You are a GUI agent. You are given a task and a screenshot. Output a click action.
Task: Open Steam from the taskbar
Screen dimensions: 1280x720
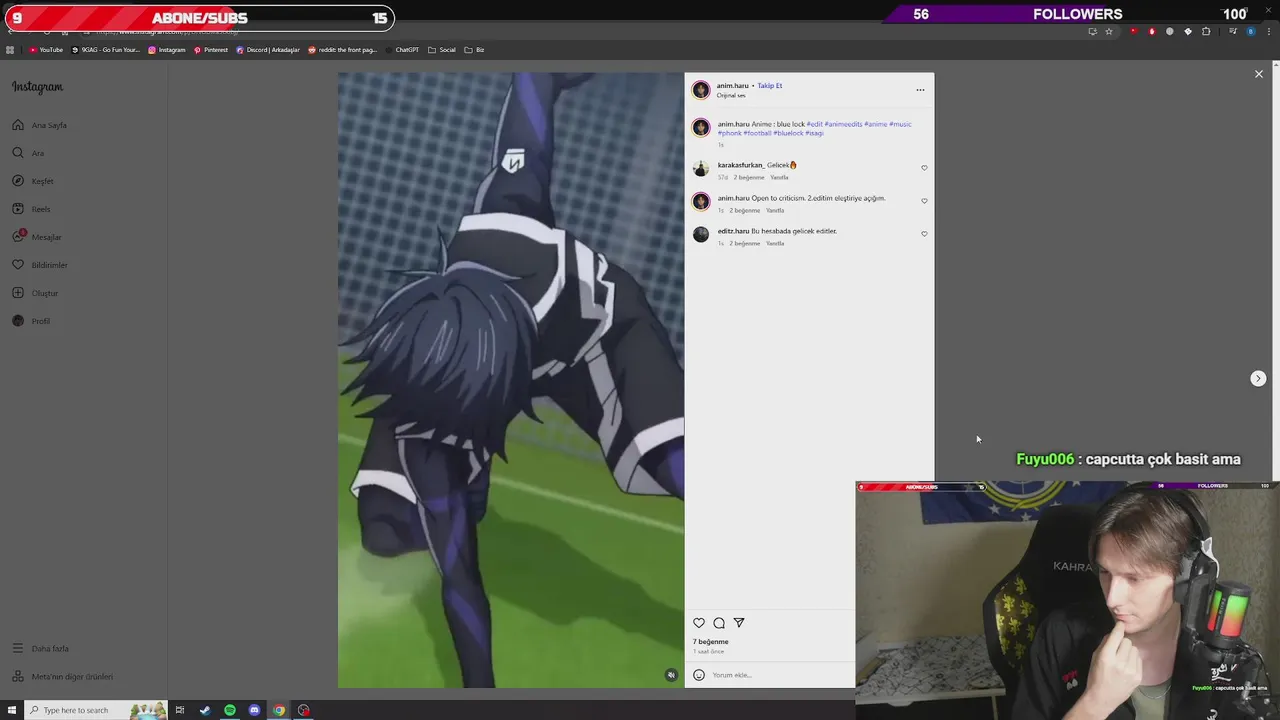pyautogui.click(x=205, y=710)
